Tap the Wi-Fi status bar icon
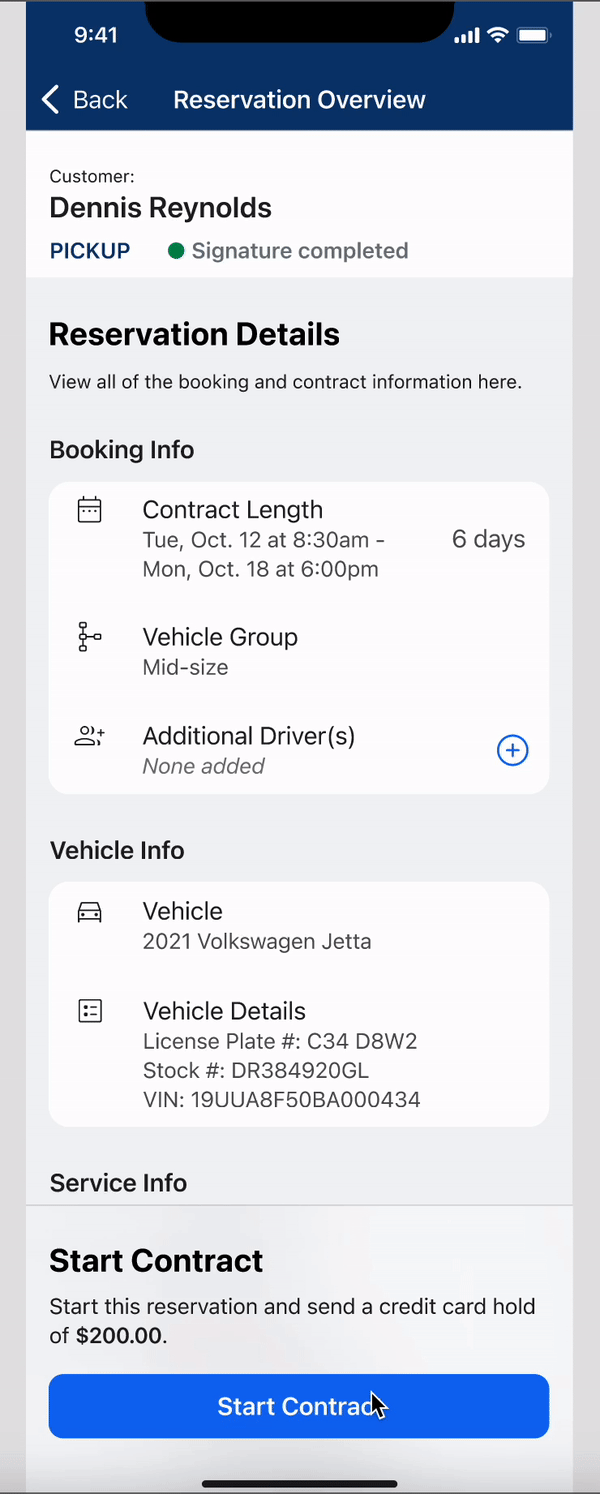The image size is (600, 1494). pyautogui.click(x=497, y=36)
